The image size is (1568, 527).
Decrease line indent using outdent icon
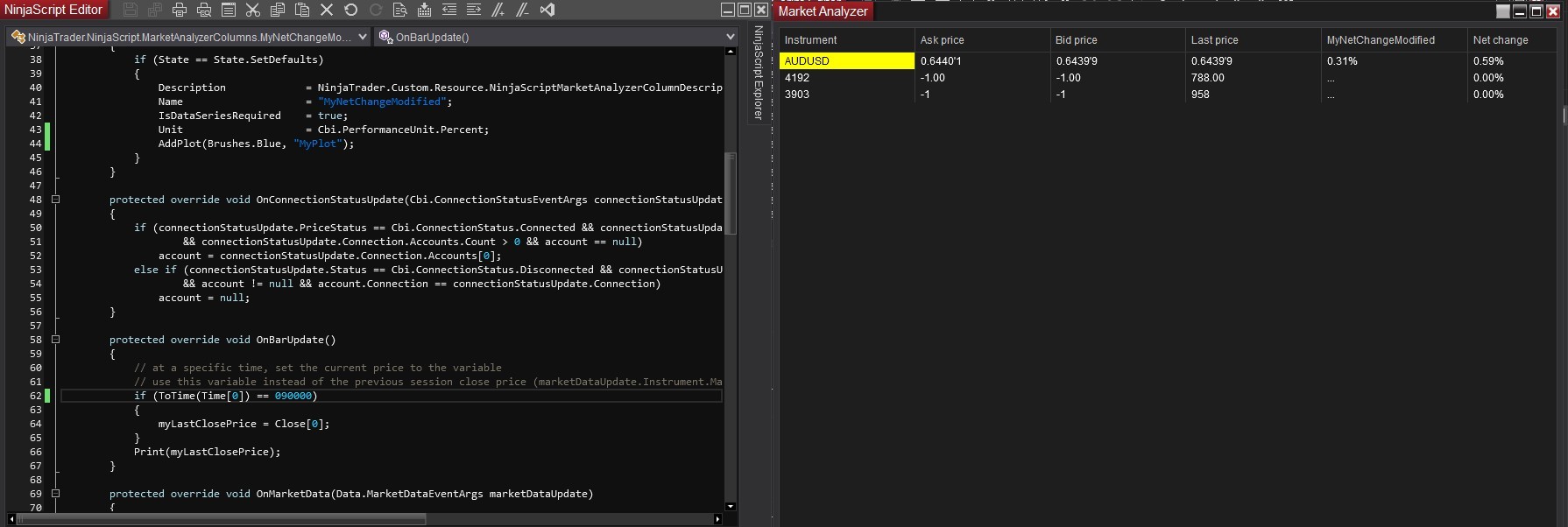(449, 10)
